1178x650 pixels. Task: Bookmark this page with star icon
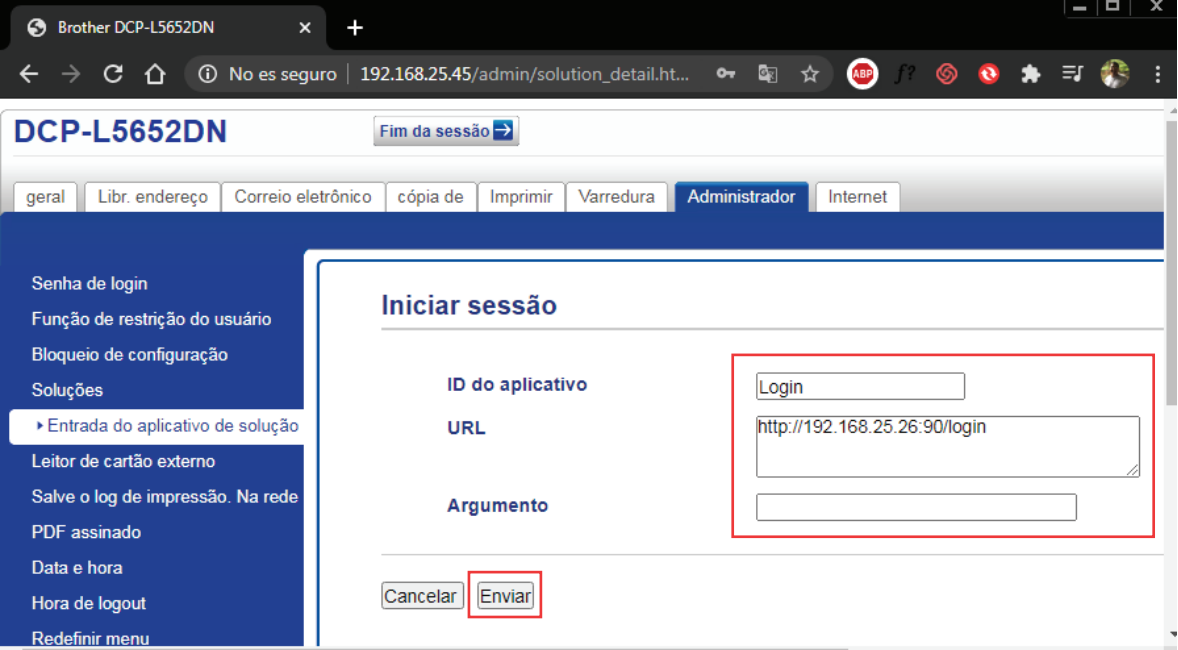(x=810, y=74)
